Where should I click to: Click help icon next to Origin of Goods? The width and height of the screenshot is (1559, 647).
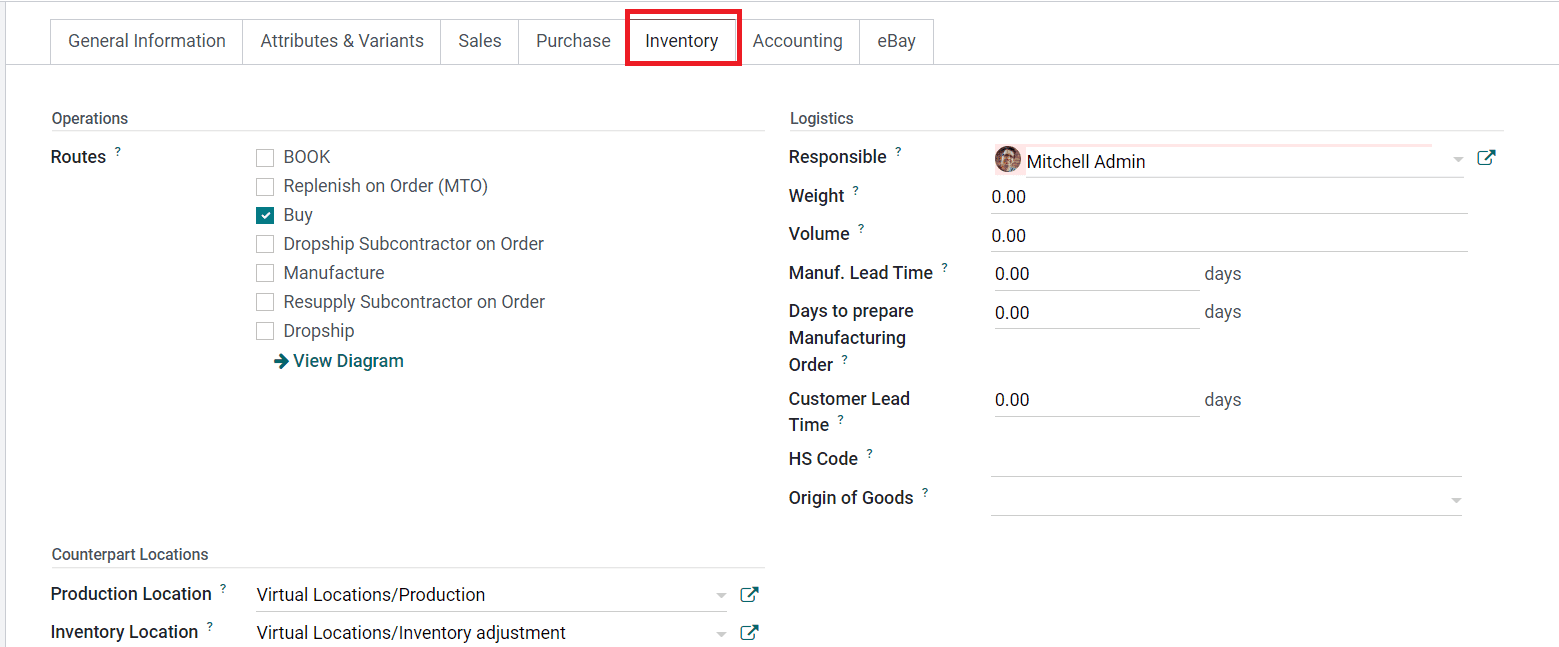[925, 493]
